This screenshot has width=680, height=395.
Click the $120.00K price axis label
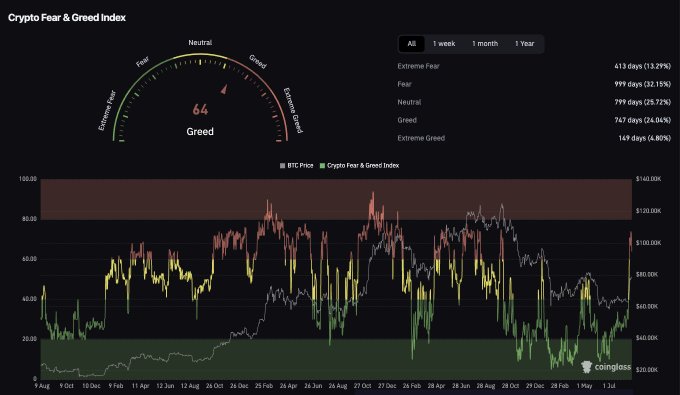649,211
